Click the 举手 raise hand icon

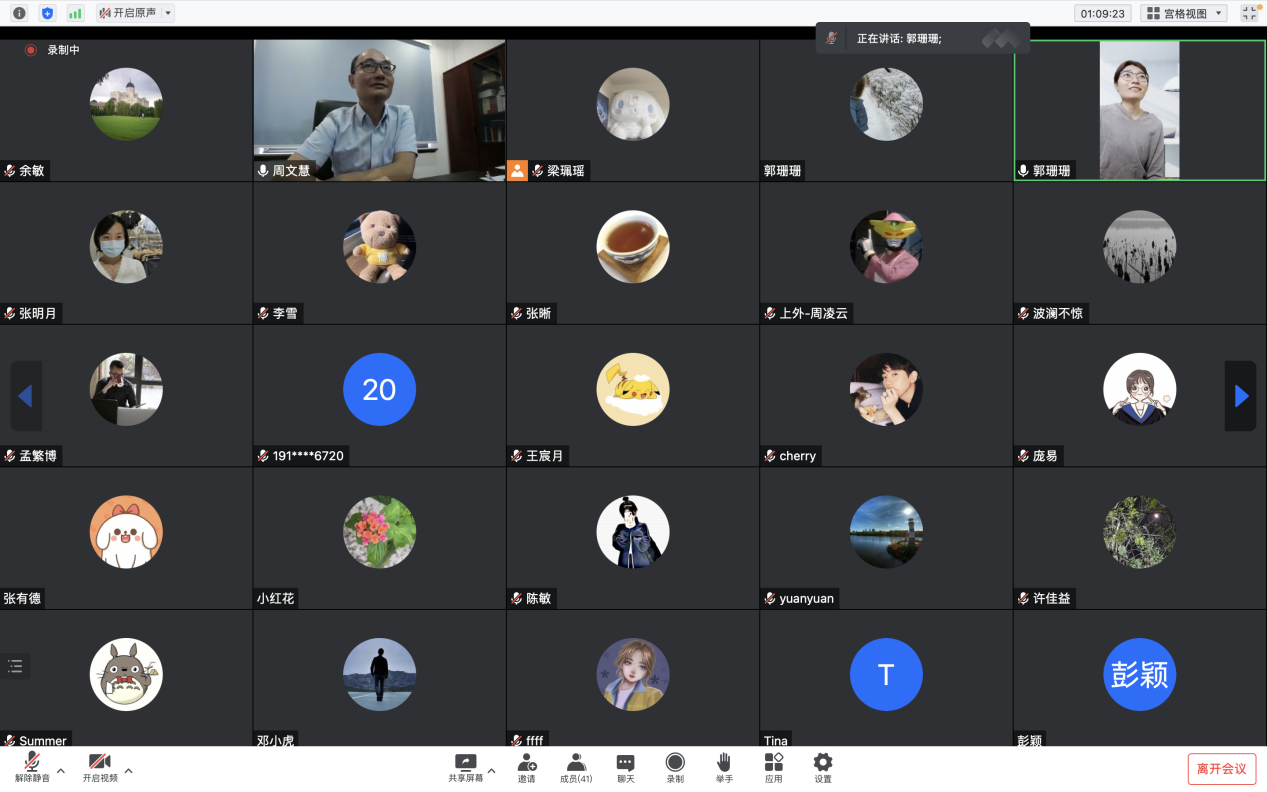coord(724,767)
